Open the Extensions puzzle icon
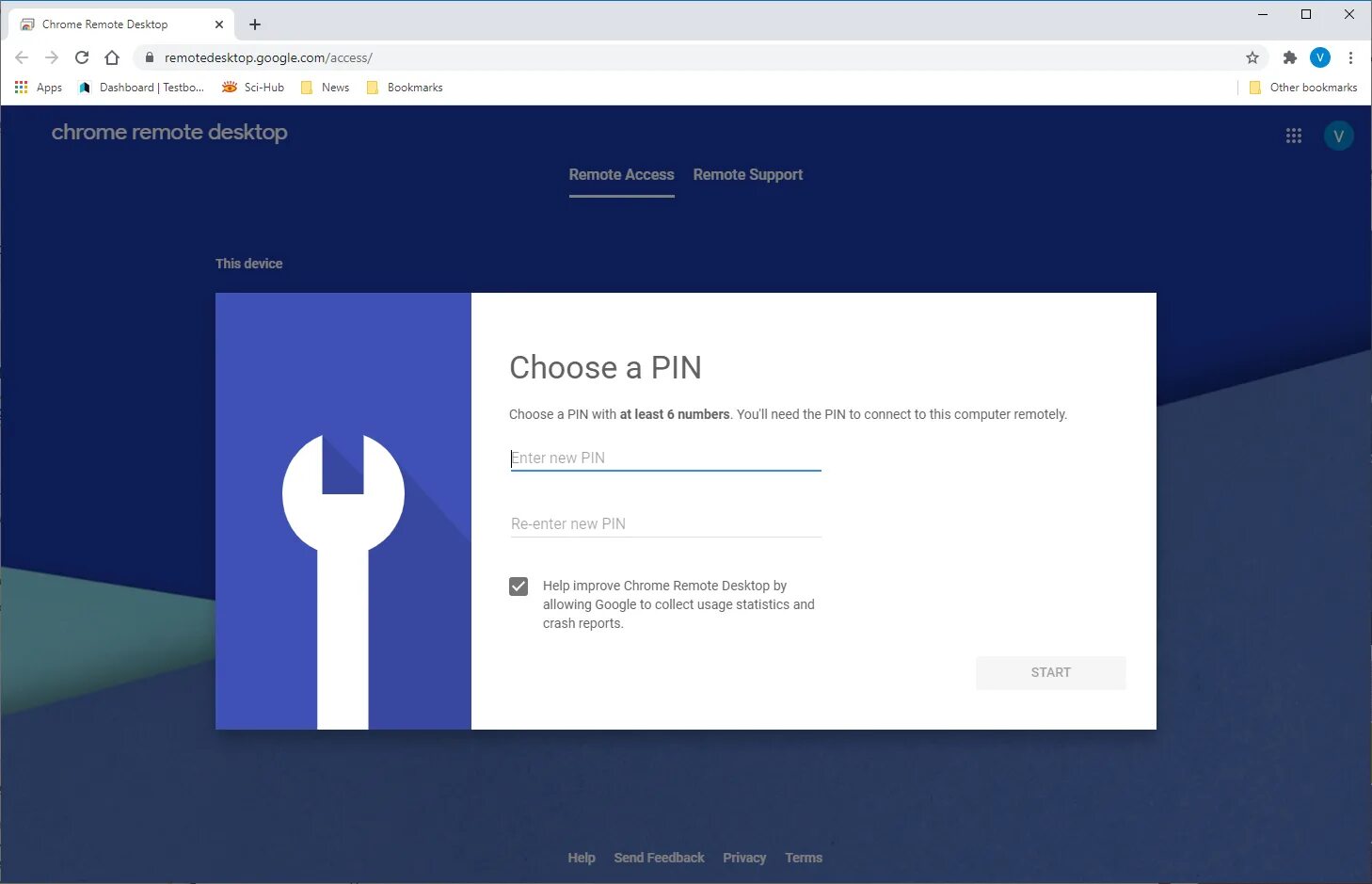Screen dimensions: 1372x884 (1290, 57)
